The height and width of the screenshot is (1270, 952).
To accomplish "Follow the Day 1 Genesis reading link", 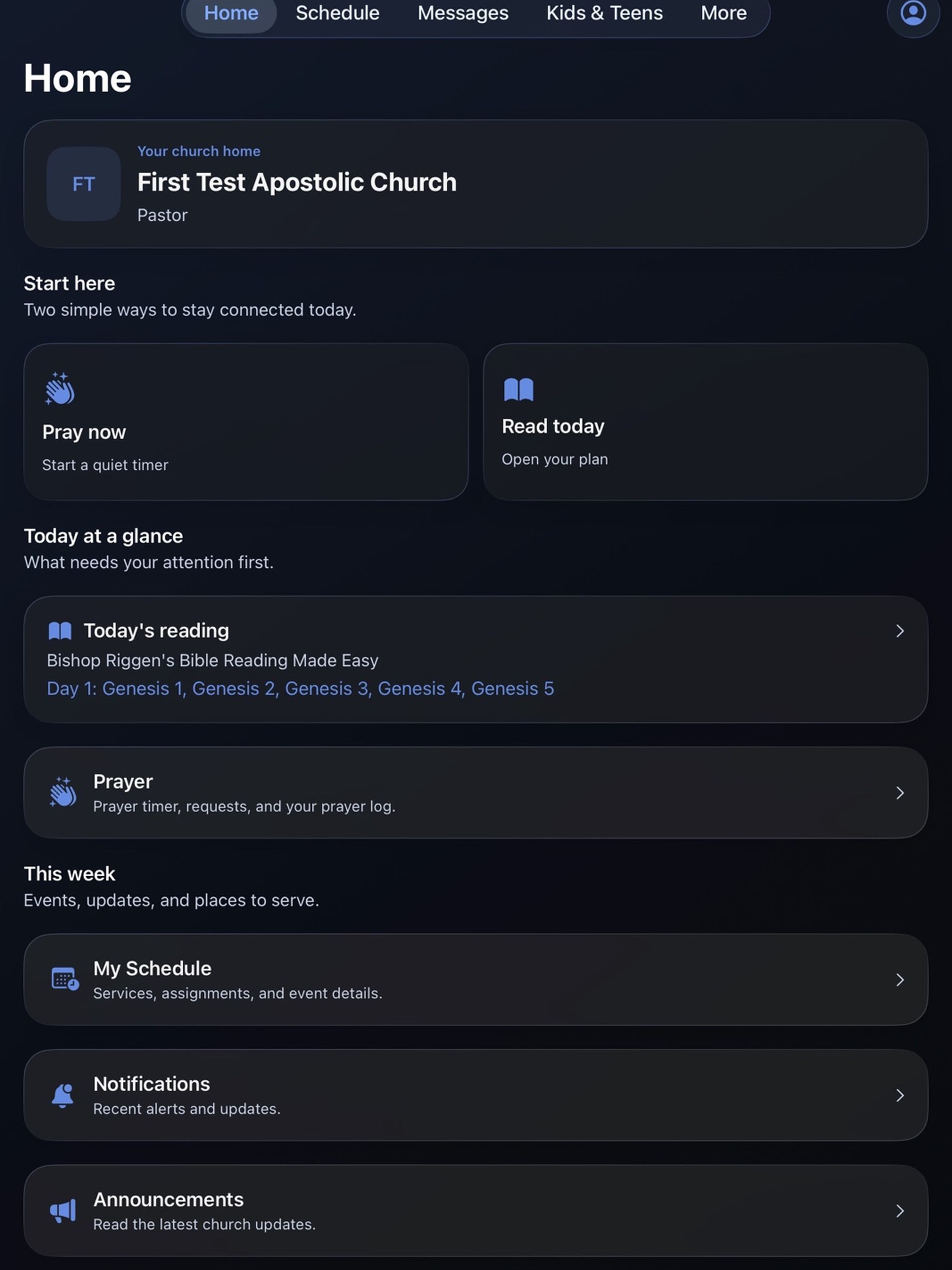I will pyautogui.click(x=300, y=688).
